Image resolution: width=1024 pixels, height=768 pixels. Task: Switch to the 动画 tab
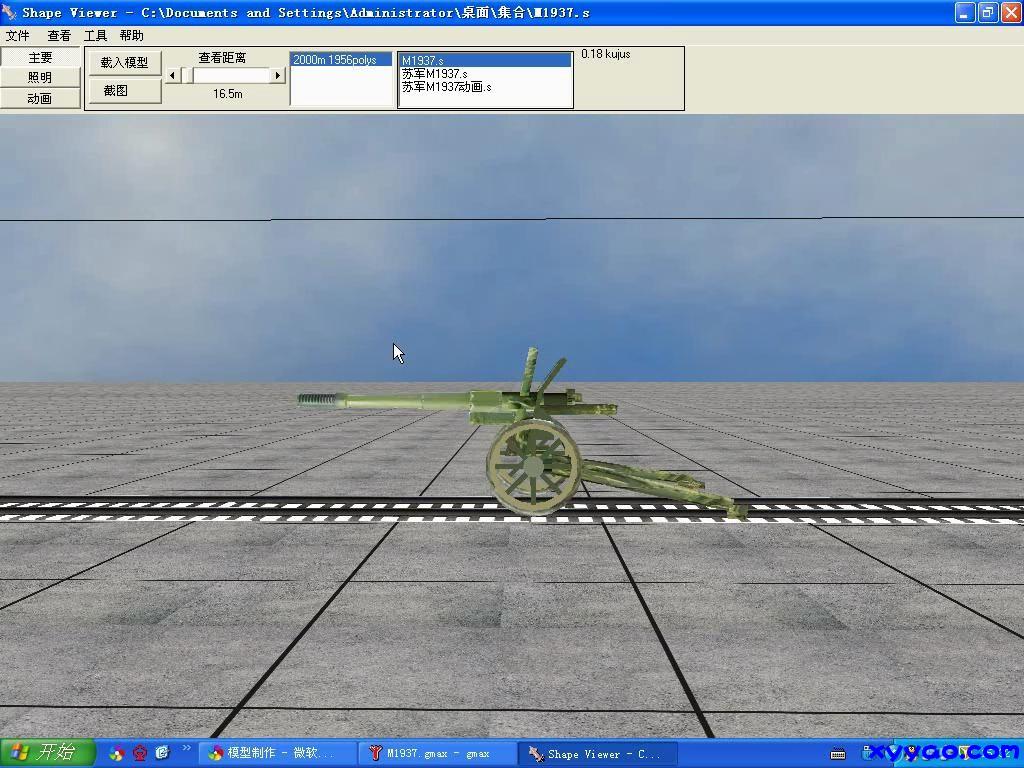40,98
